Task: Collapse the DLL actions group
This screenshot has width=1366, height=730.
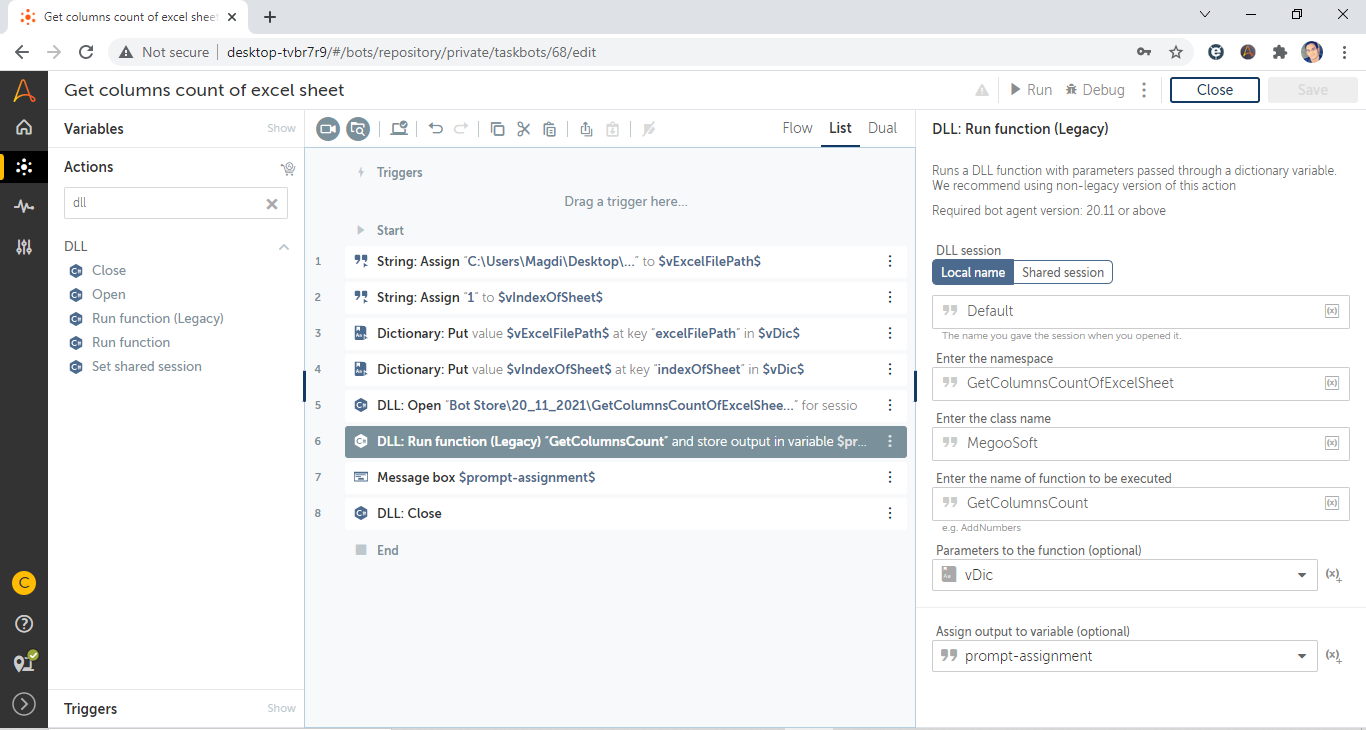Action: pos(284,246)
